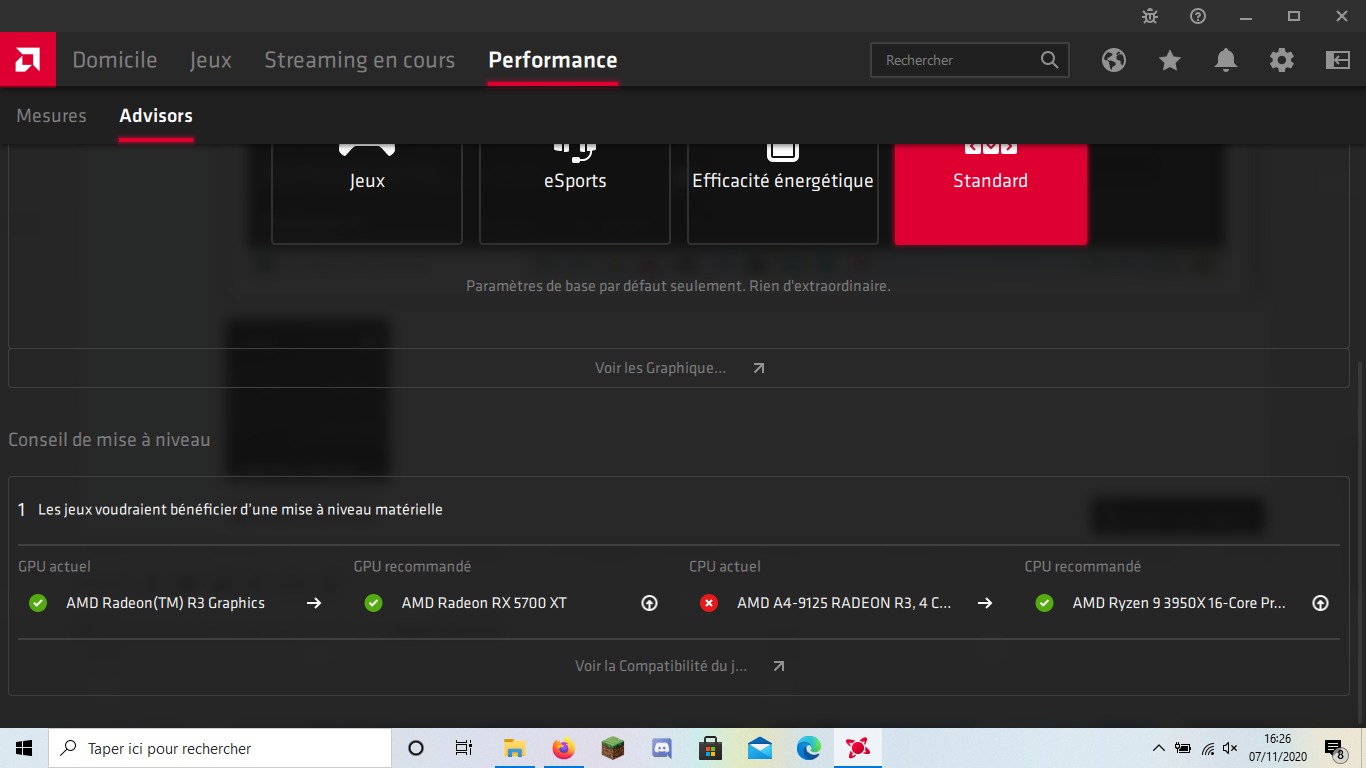This screenshot has height=768, width=1366.
Task: Click Paramètres de base par défaut description
Action: coord(678,286)
